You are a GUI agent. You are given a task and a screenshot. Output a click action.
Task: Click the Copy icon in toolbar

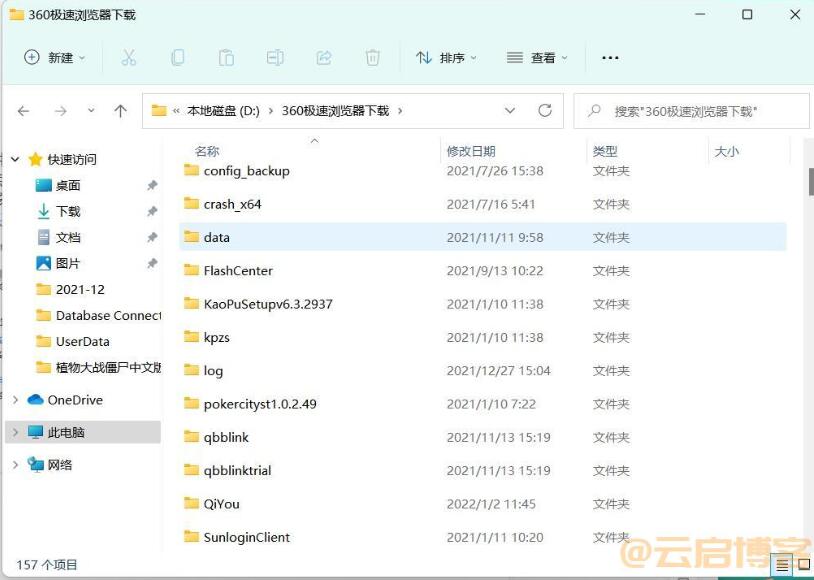click(x=178, y=58)
